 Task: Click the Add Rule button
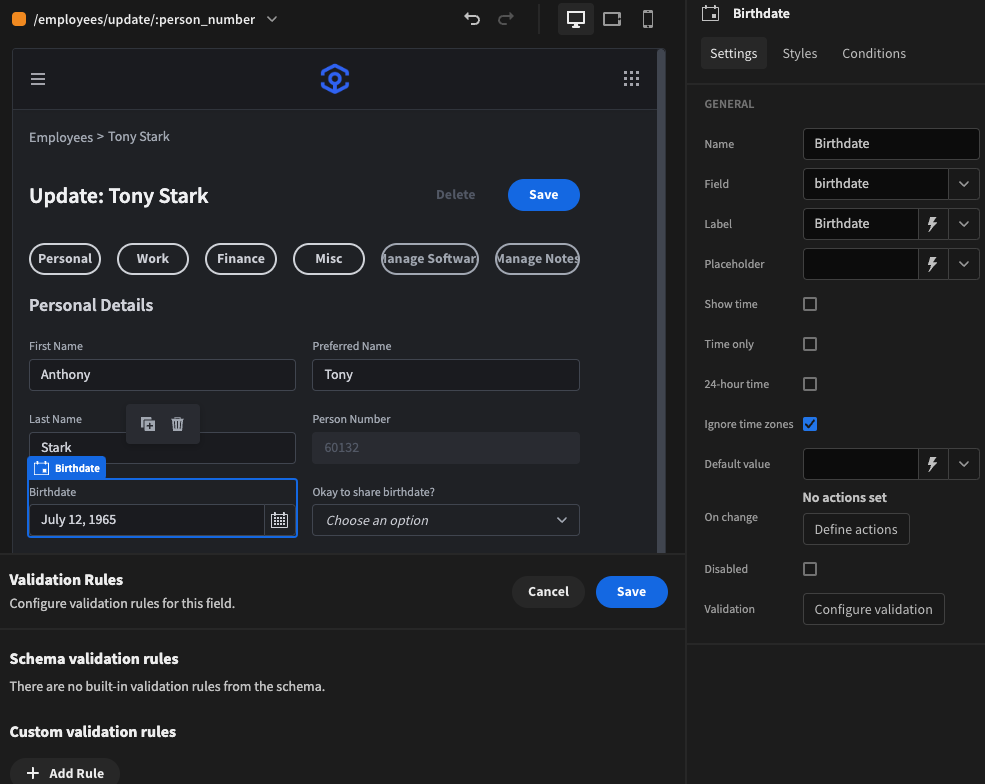pyautogui.click(x=64, y=772)
